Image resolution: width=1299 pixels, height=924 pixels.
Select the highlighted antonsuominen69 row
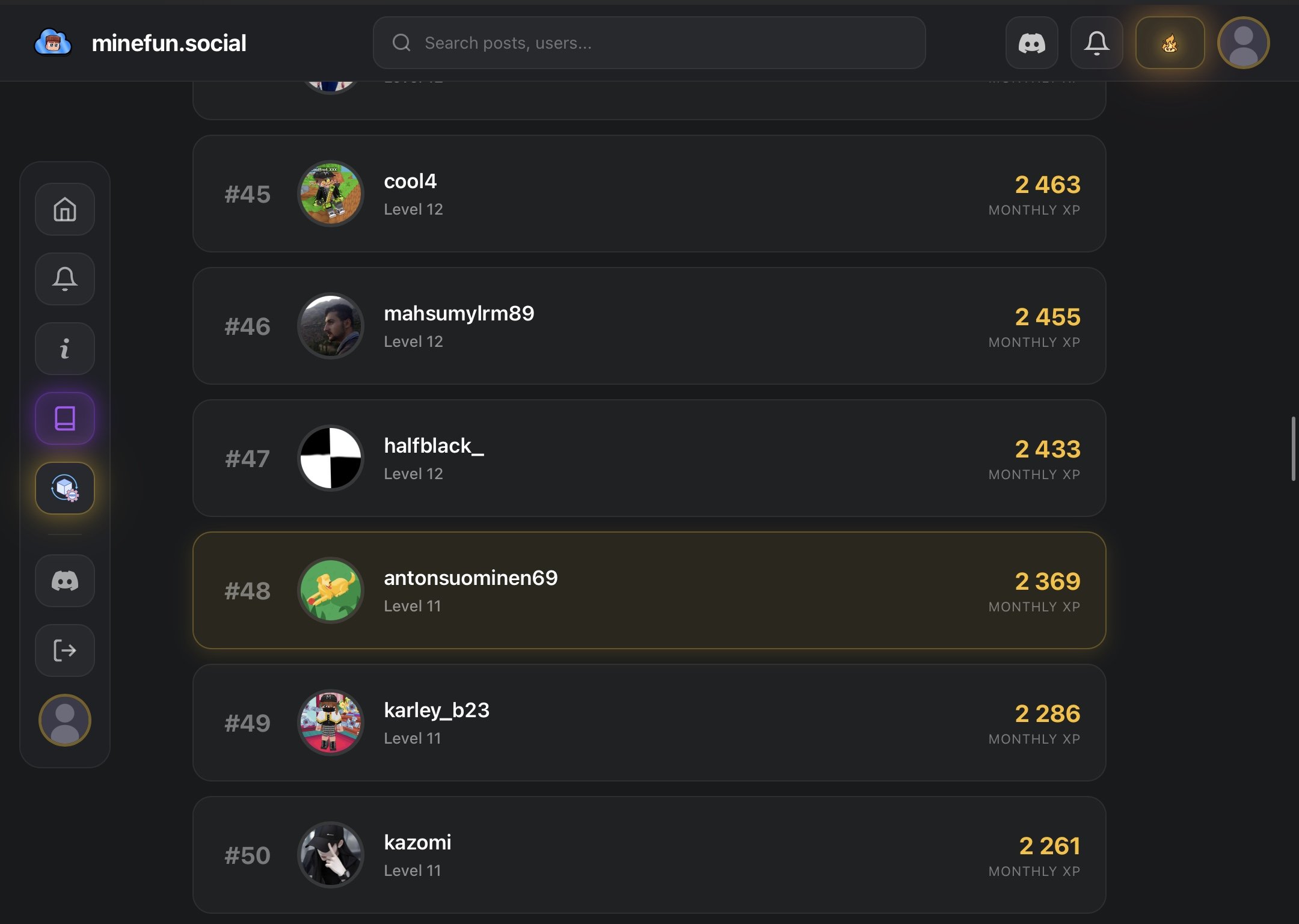649,590
